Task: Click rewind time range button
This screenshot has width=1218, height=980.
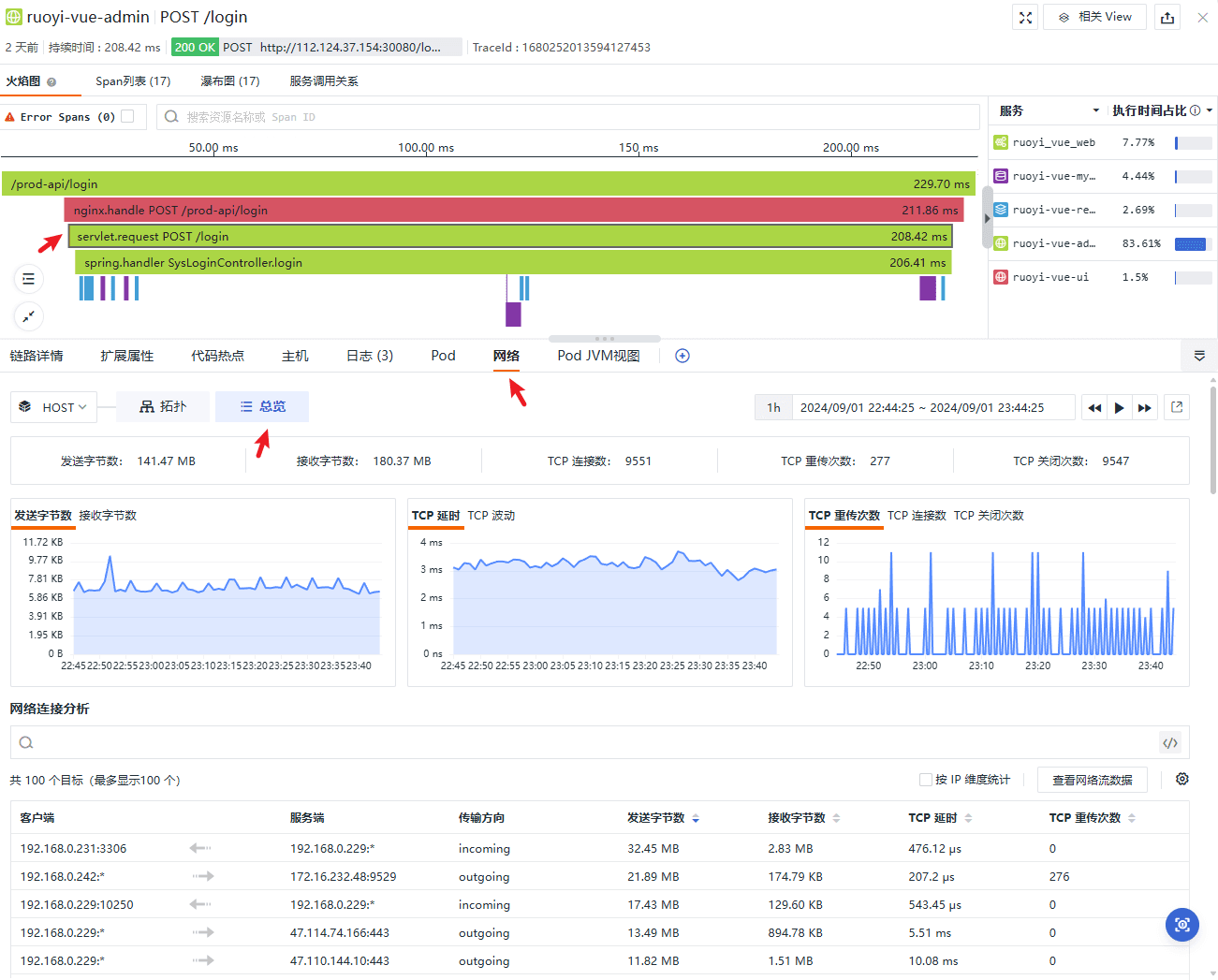Action: pos(1094,407)
